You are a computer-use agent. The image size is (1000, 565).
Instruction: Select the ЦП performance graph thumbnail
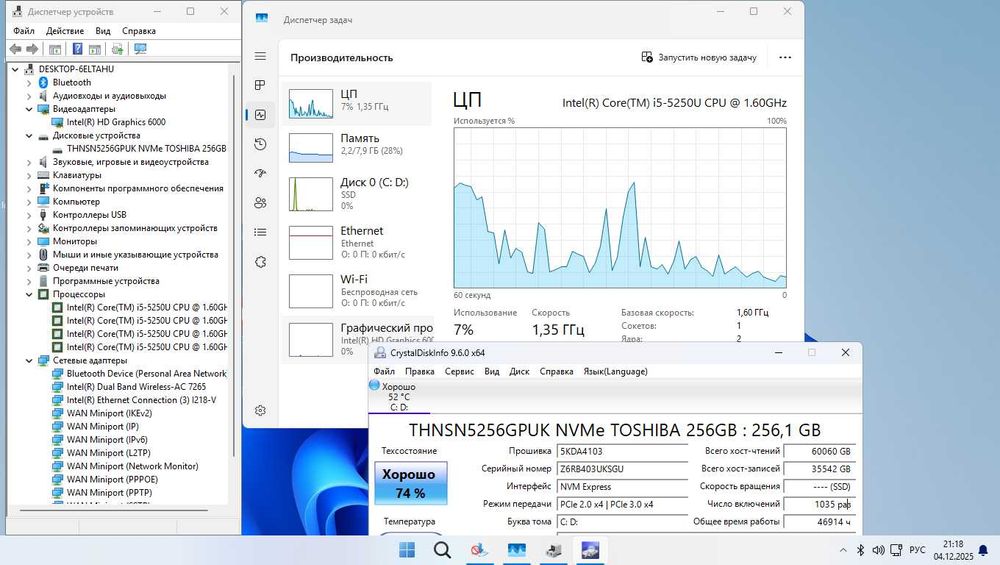311,104
